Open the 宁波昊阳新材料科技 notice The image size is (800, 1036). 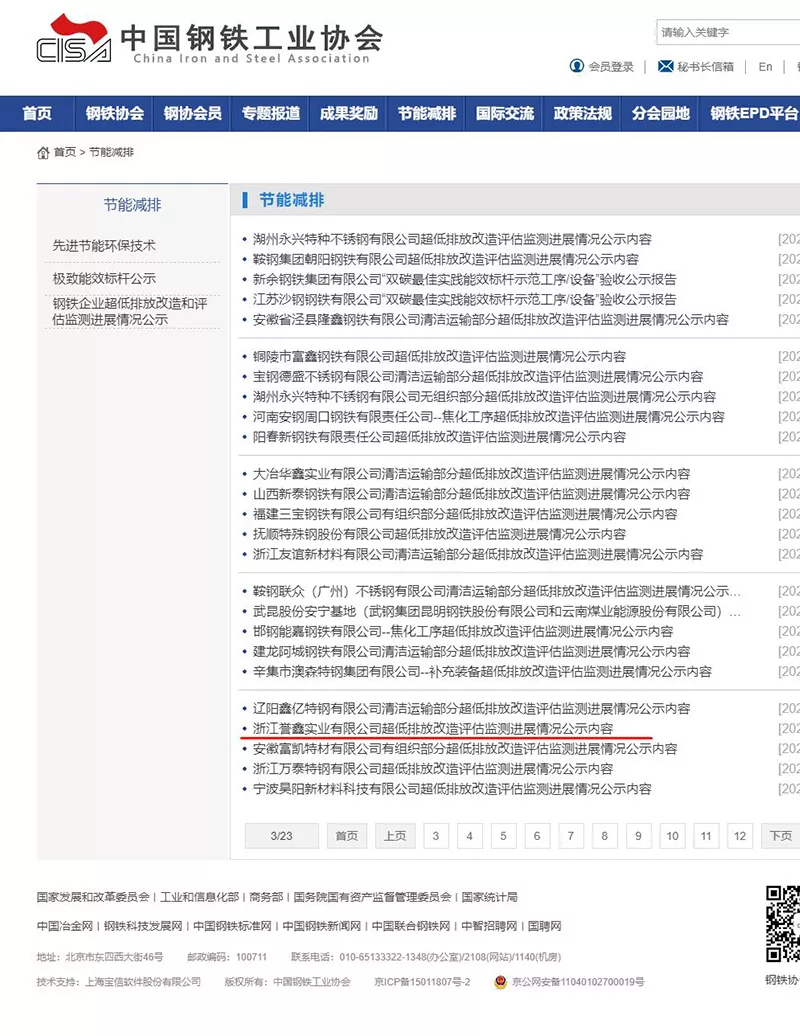coord(452,790)
